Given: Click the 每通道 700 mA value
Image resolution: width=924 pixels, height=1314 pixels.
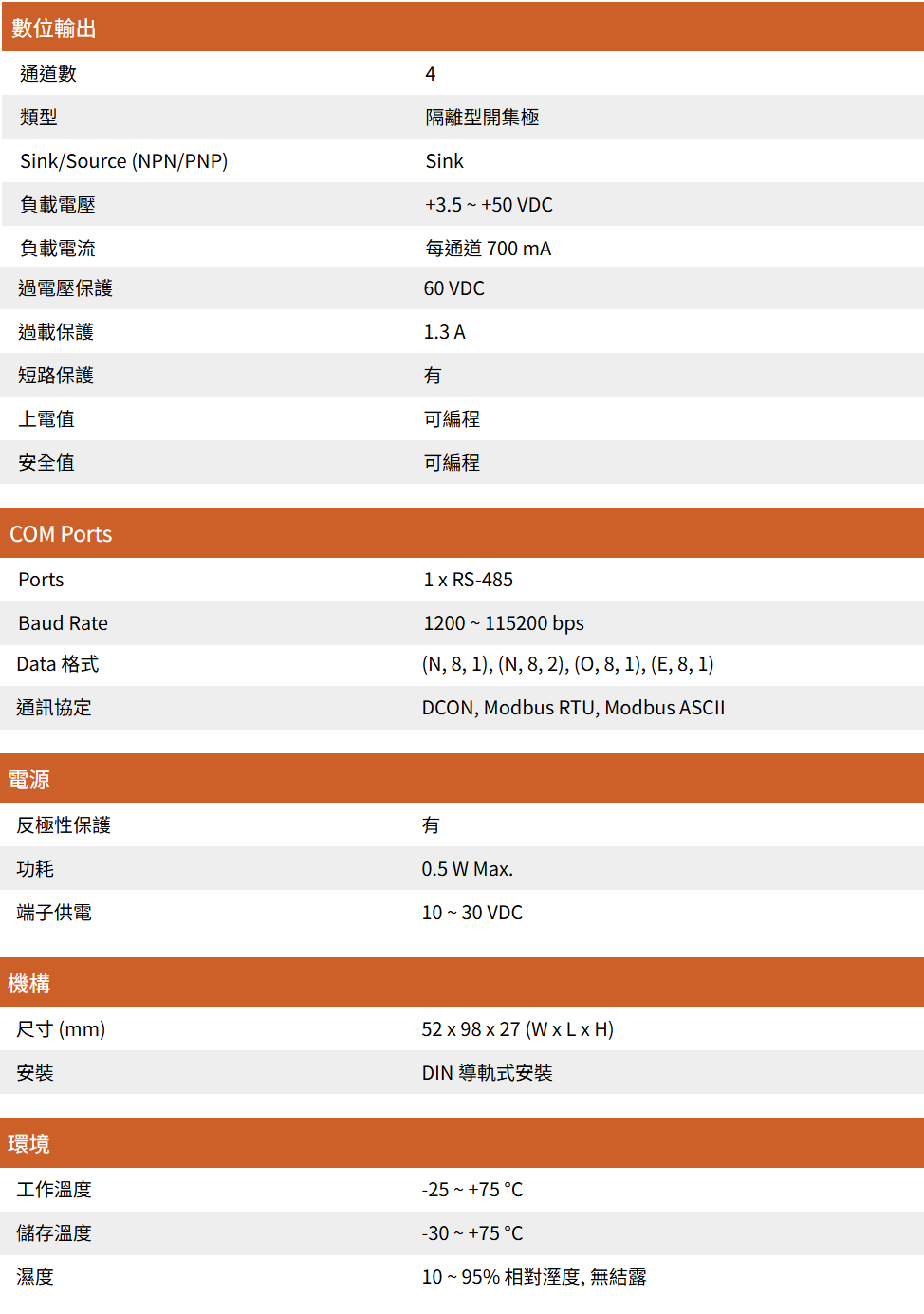Looking at the screenshot, I should pos(487,248).
